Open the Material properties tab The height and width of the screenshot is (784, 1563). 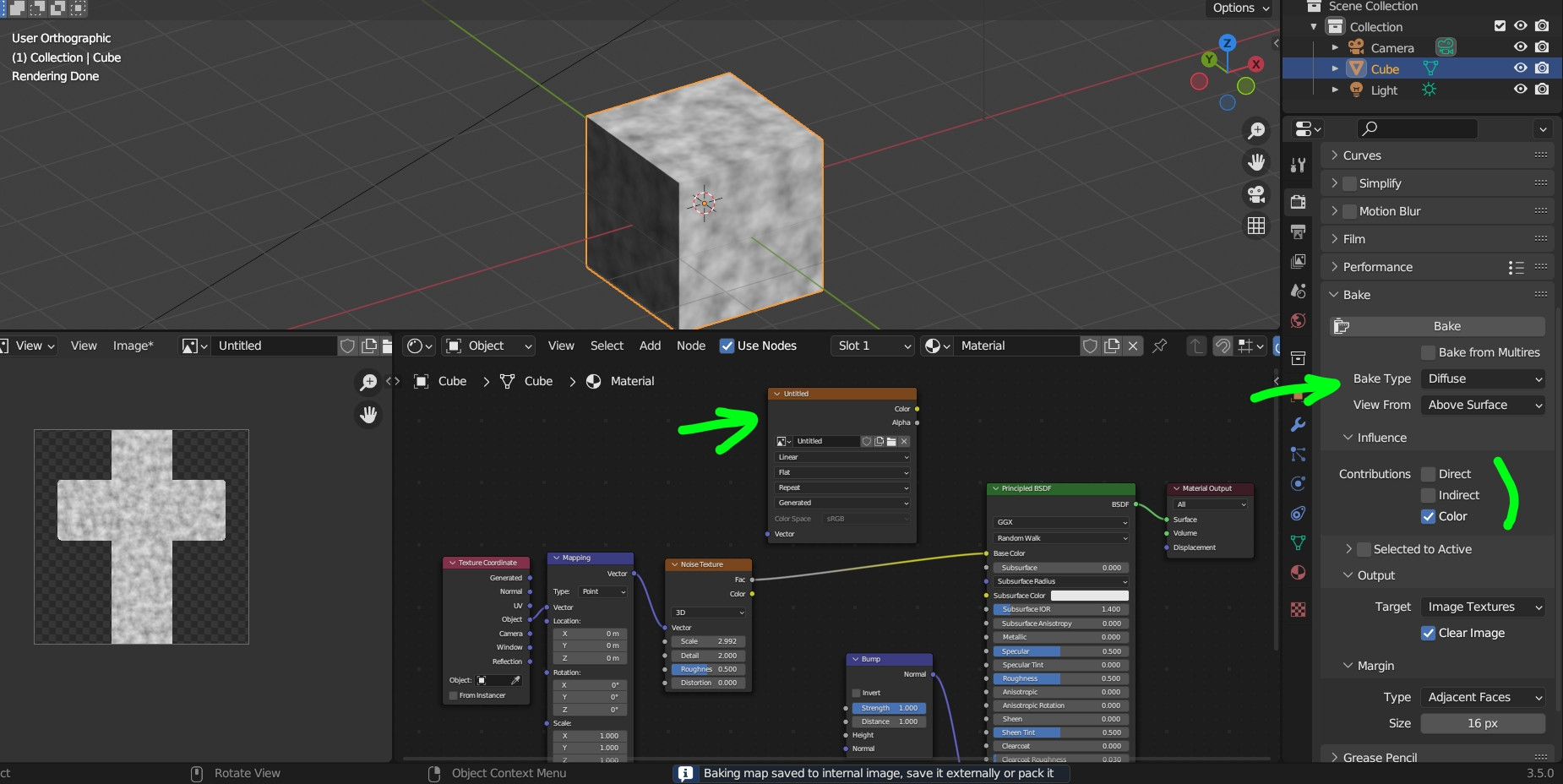click(x=1299, y=572)
